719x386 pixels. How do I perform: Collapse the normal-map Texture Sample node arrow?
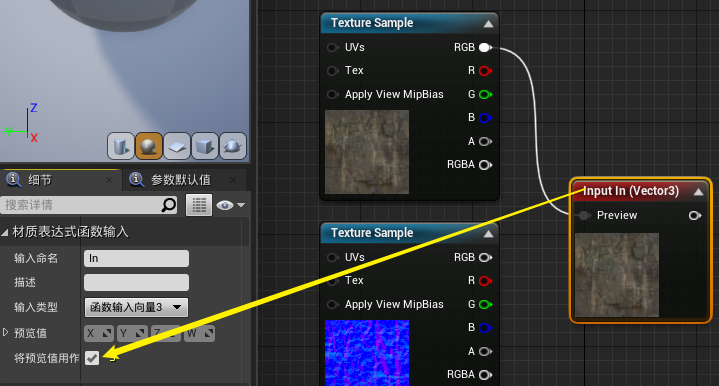tap(488, 234)
